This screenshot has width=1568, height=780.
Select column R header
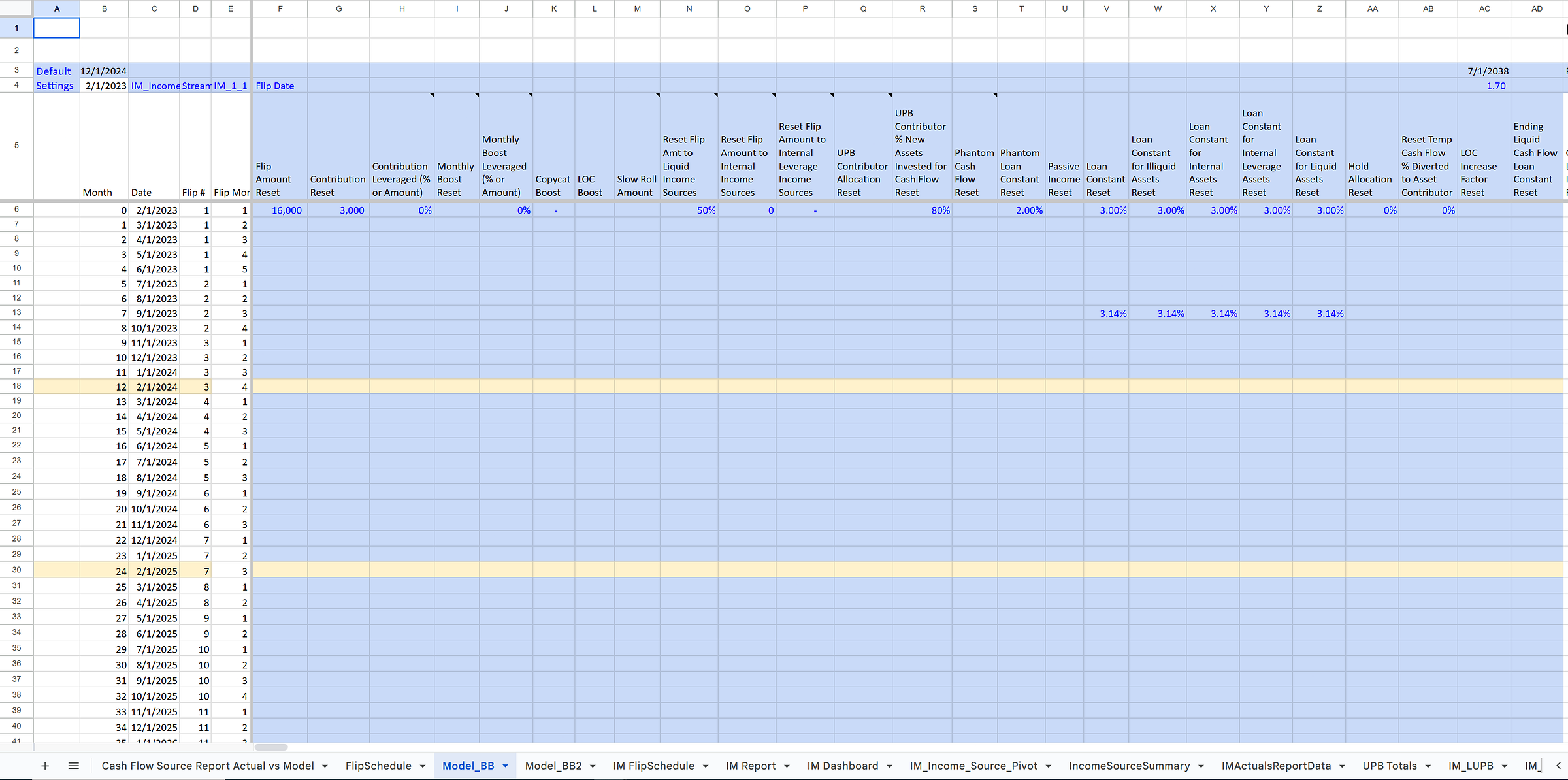click(922, 8)
